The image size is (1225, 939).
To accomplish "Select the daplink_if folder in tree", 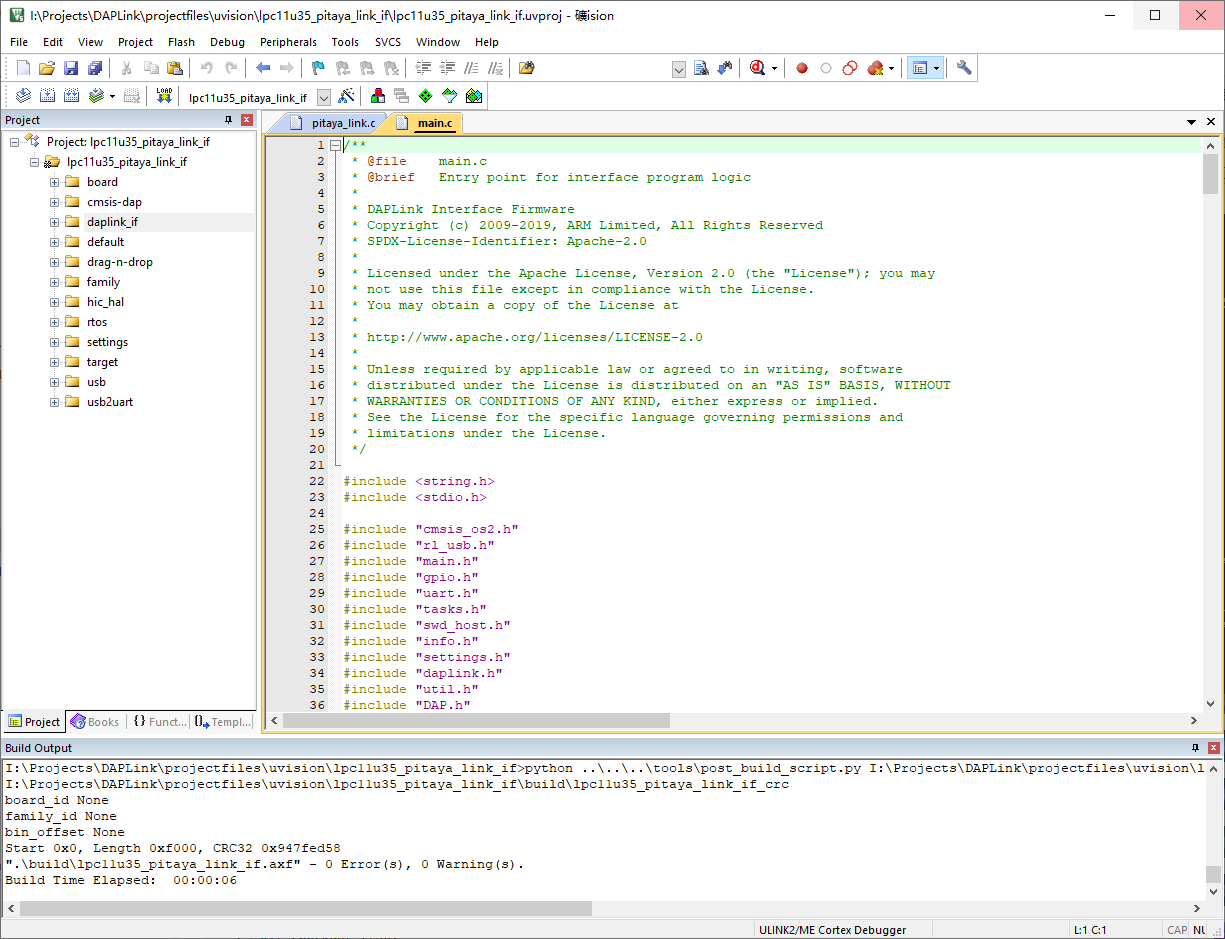I will [112, 222].
